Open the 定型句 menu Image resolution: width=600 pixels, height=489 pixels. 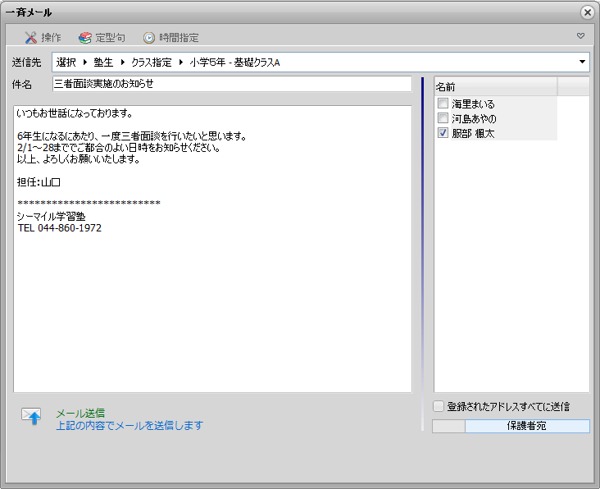[110, 37]
